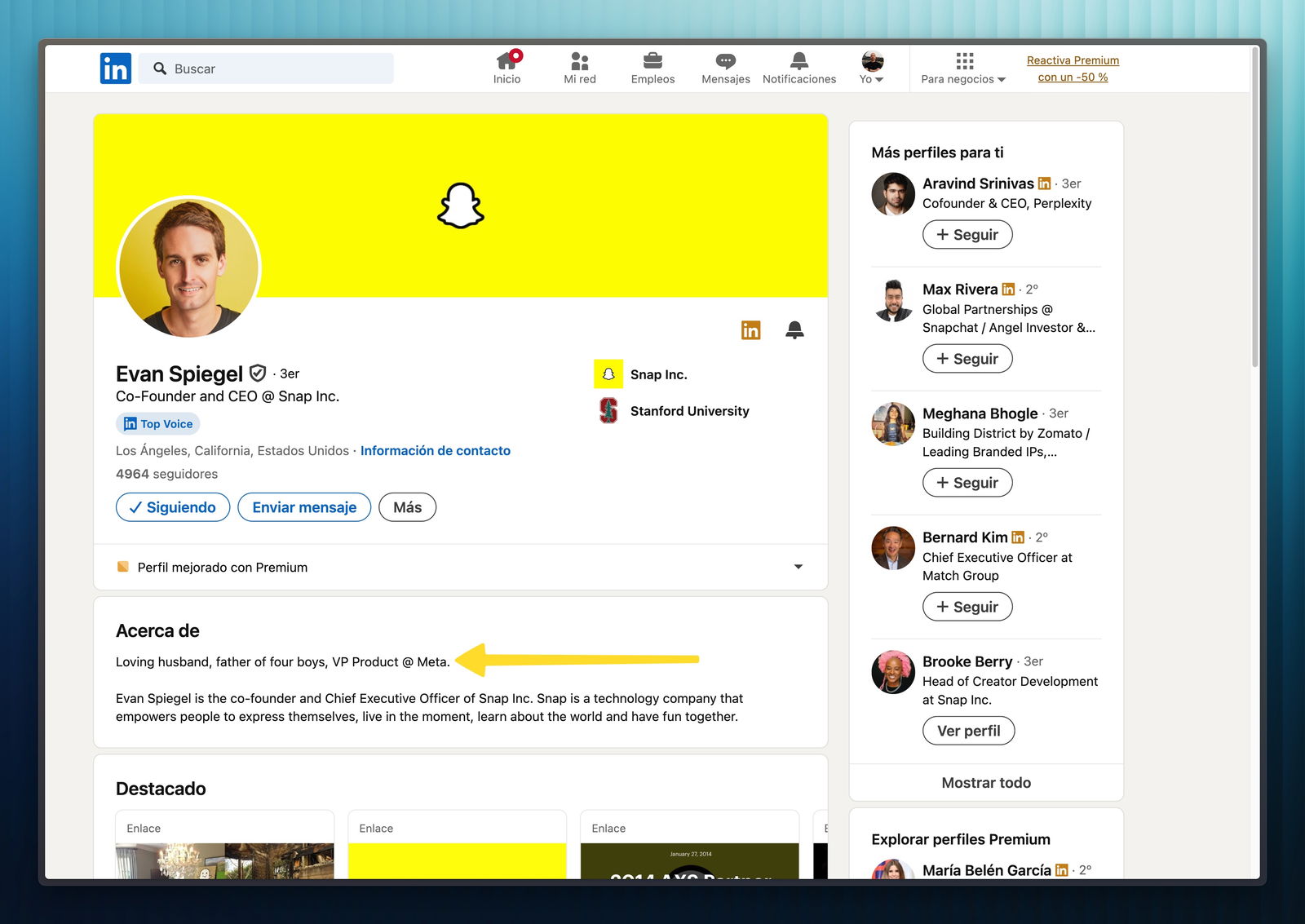Open the LinkedIn home logo
This screenshot has height=924, width=1305.
(x=115, y=69)
